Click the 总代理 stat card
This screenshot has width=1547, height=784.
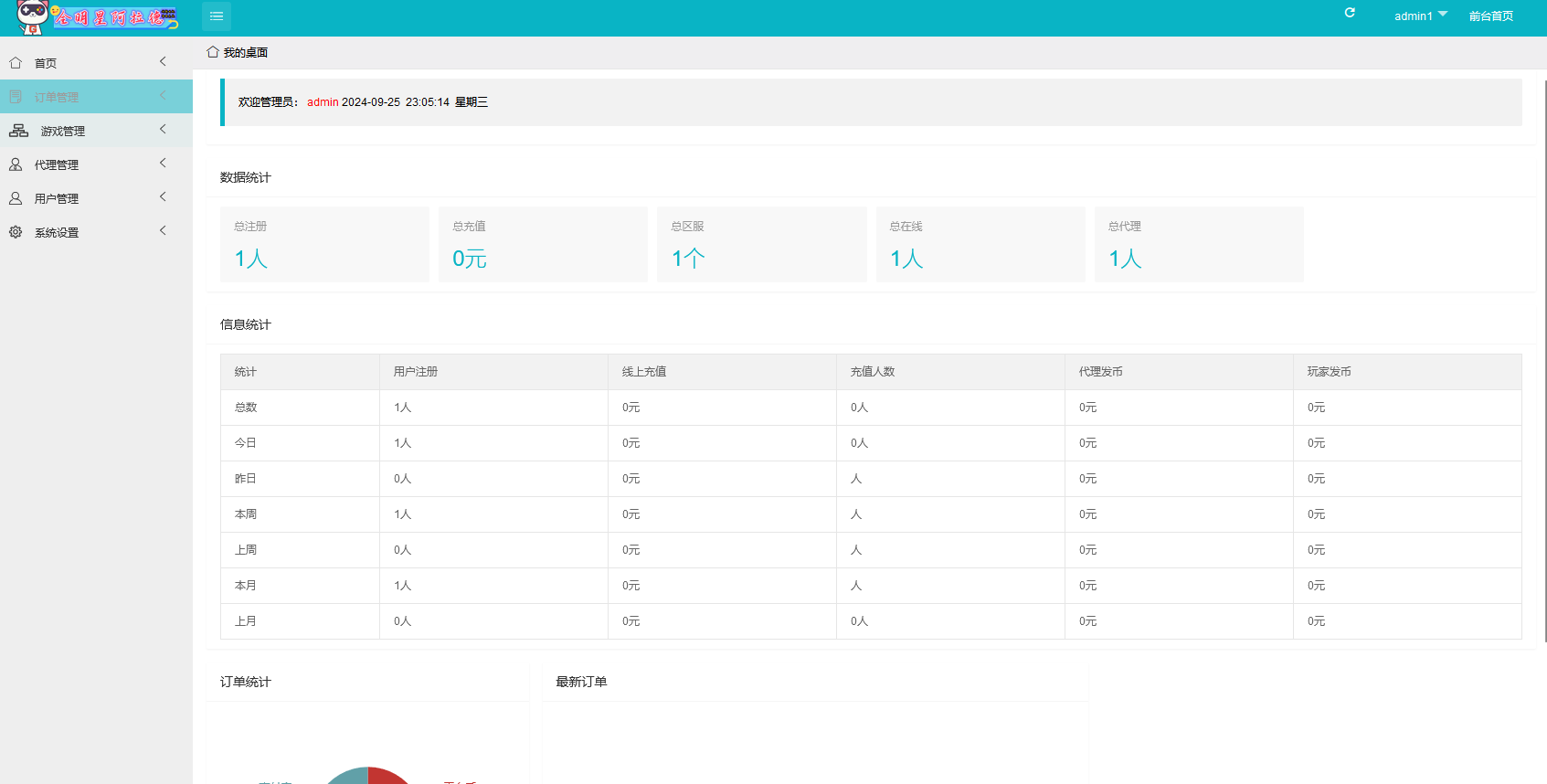(1199, 244)
